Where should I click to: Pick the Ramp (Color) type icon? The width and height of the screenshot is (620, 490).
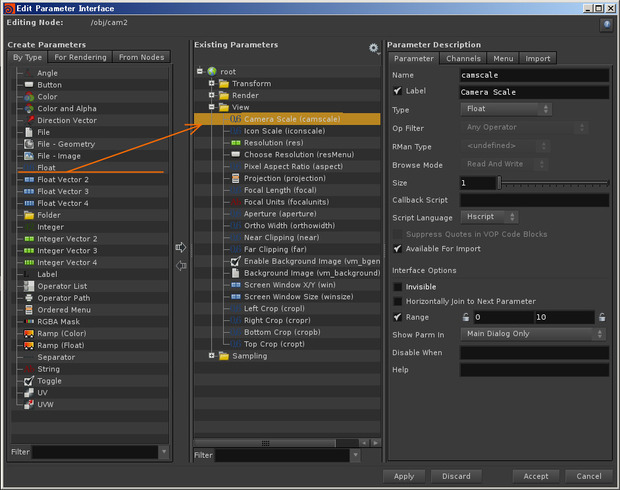pyautogui.click(x=29, y=333)
